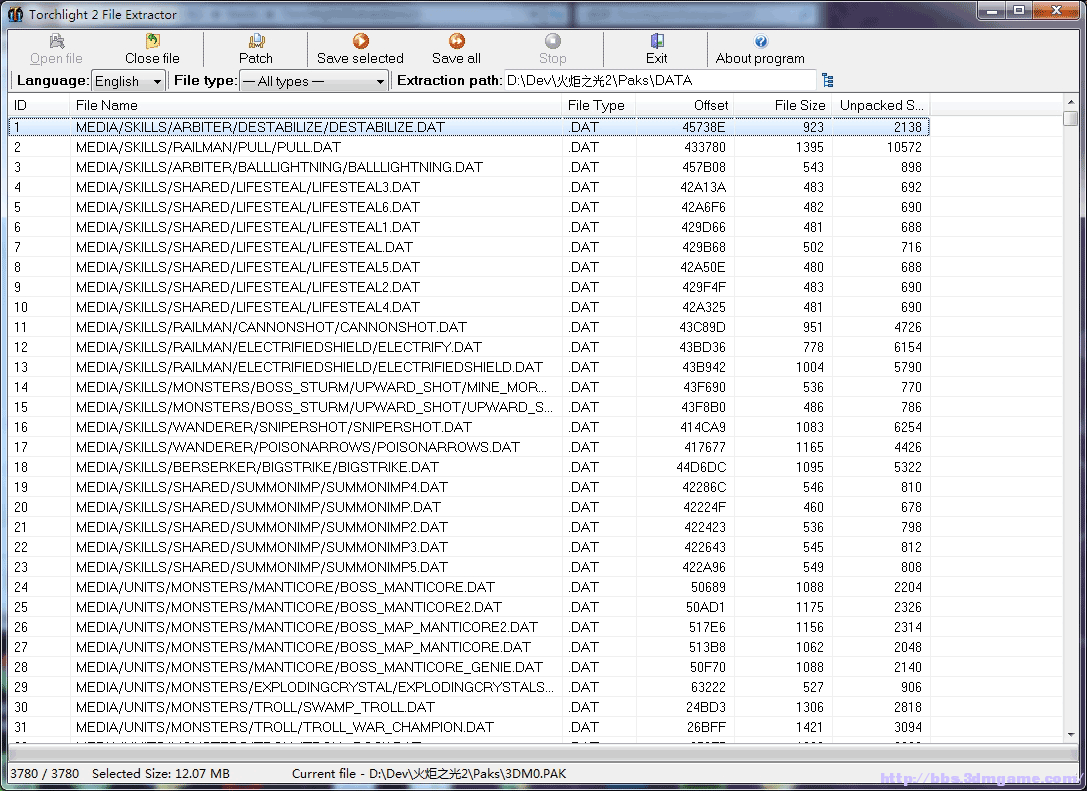Image resolution: width=1087 pixels, height=791 pixels.
Task: Click the Close file toolbar icon
Action: (x=152, y=41)
